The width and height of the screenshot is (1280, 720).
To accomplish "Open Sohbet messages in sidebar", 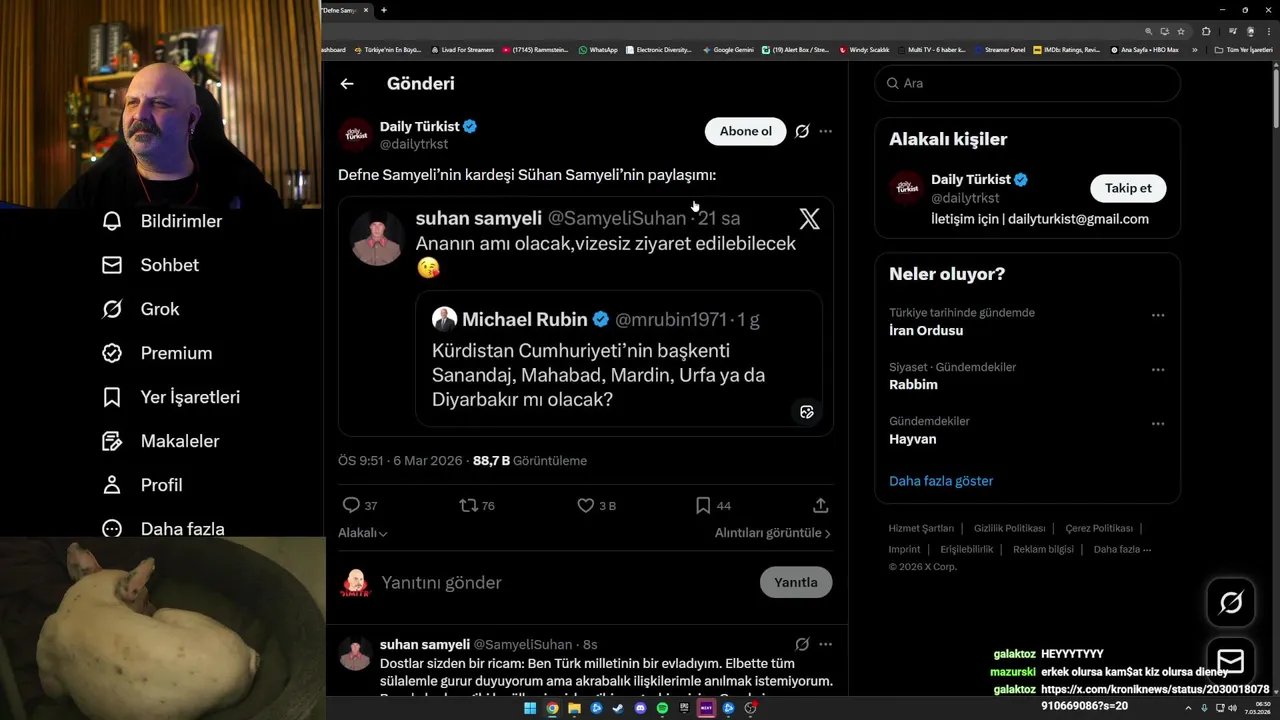I will point(150,265).
